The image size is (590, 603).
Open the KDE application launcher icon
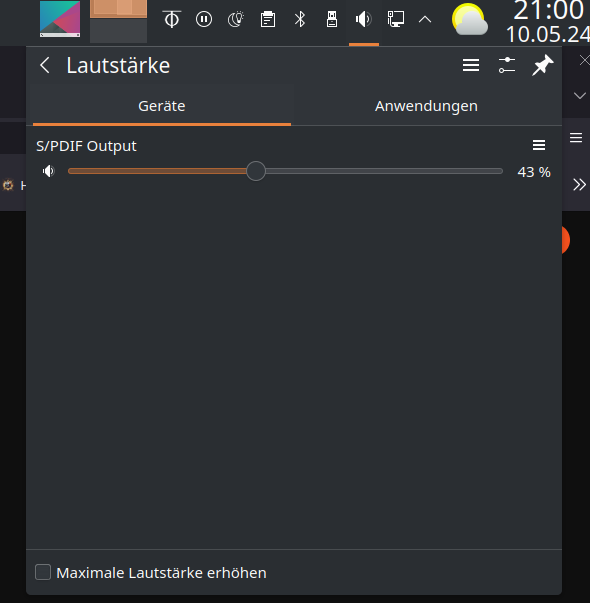60,19
